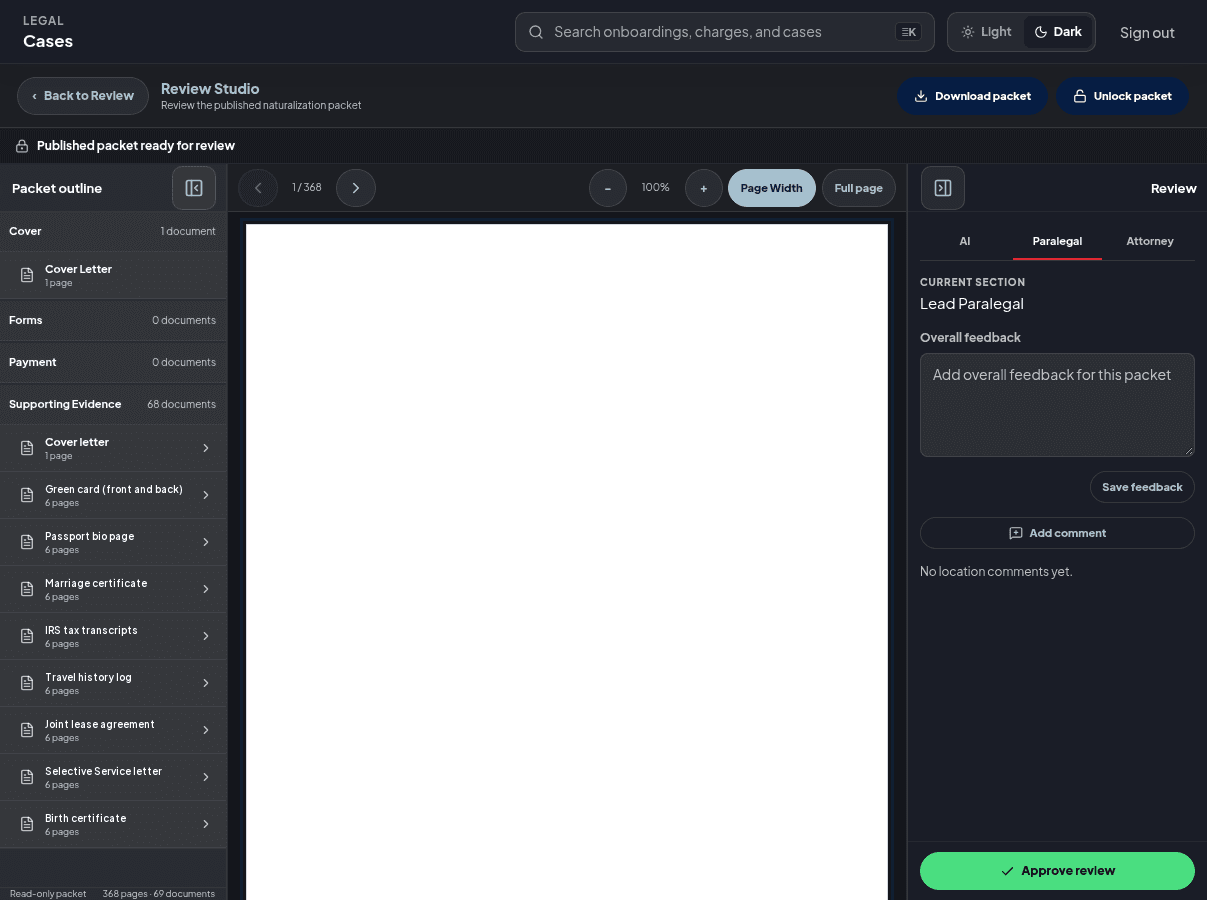Click the blank document page preview
This screenshot has height=900, width=1207.
pyautogui.click(x=567, y=562)
